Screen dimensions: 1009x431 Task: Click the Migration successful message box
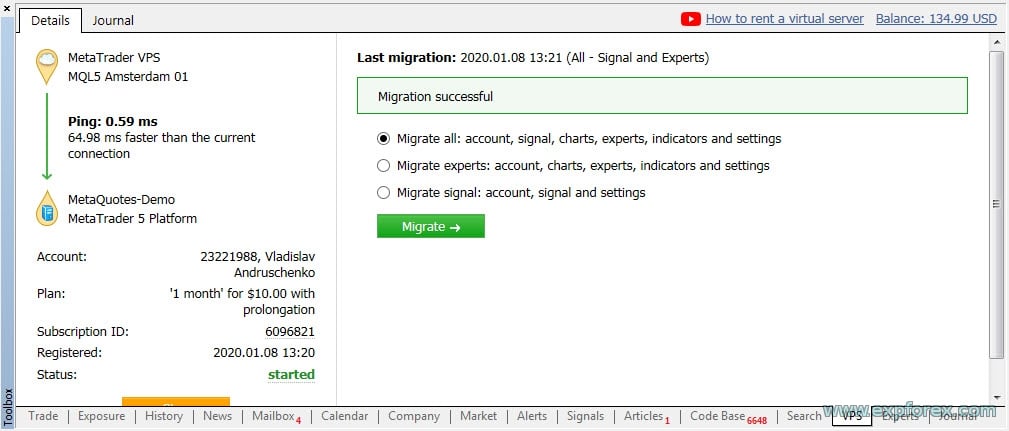tap(662, 96)
